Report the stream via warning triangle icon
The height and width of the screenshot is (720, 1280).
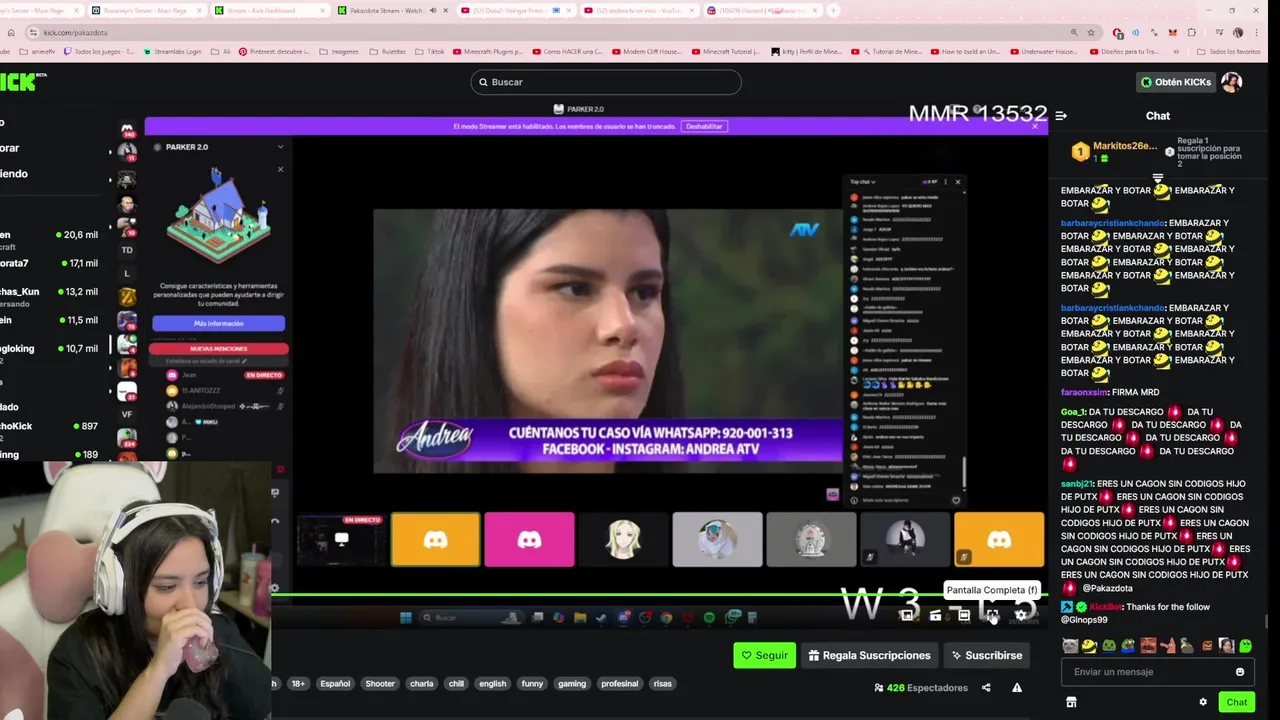(1017, 688)
